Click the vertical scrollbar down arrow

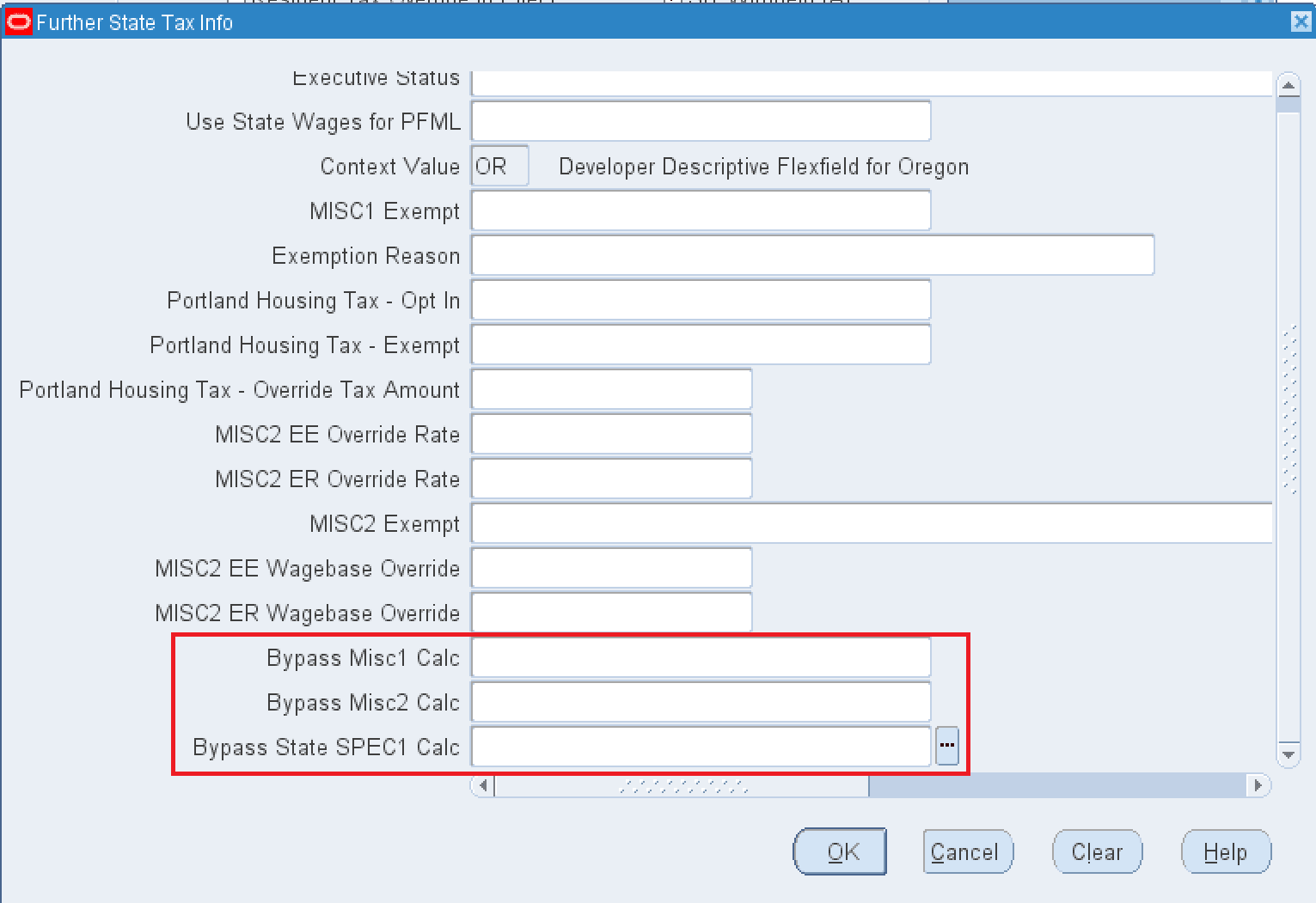click(x=1288, y=754)
